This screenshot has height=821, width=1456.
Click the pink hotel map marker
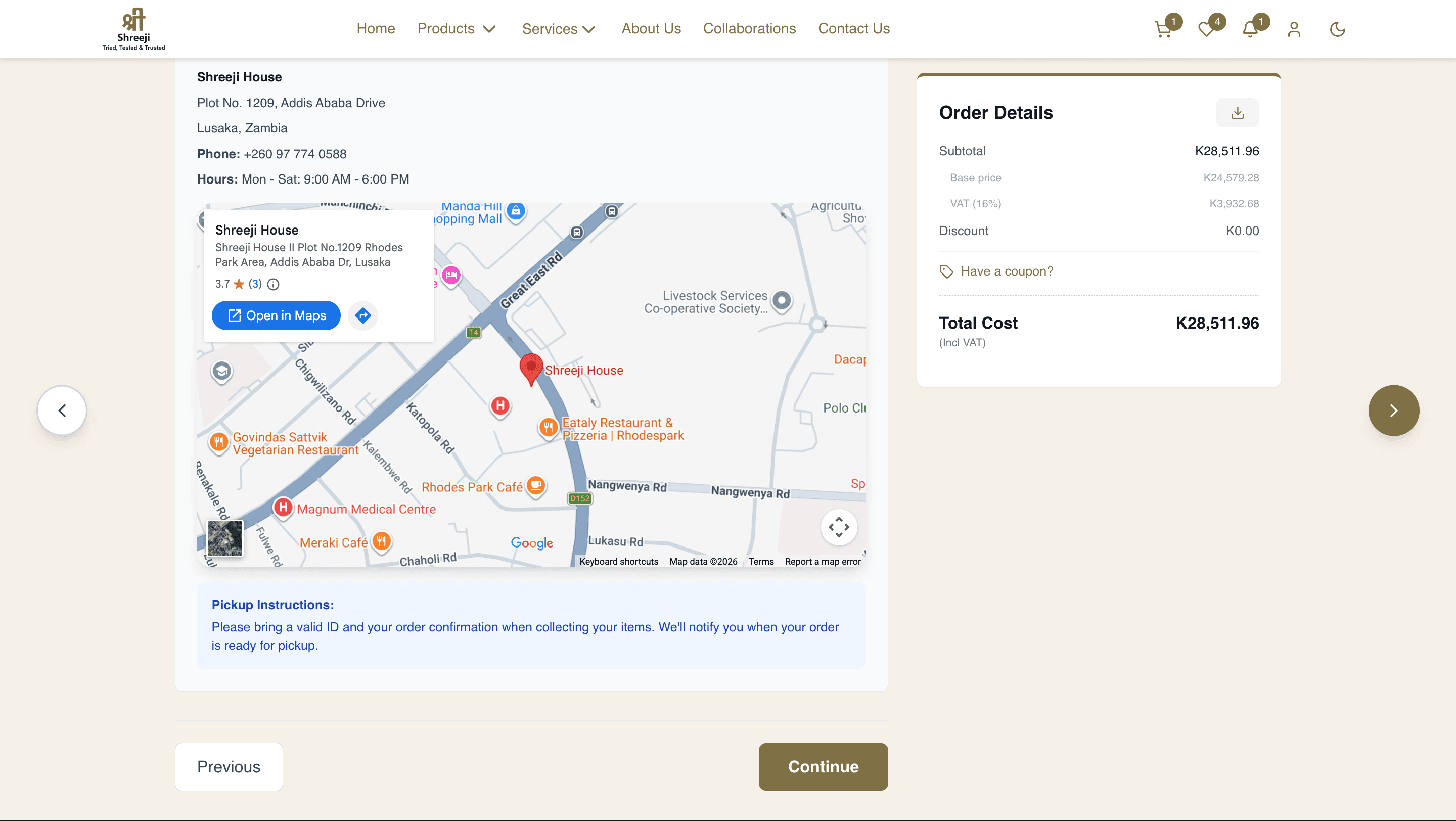click(x=451, y=276)
